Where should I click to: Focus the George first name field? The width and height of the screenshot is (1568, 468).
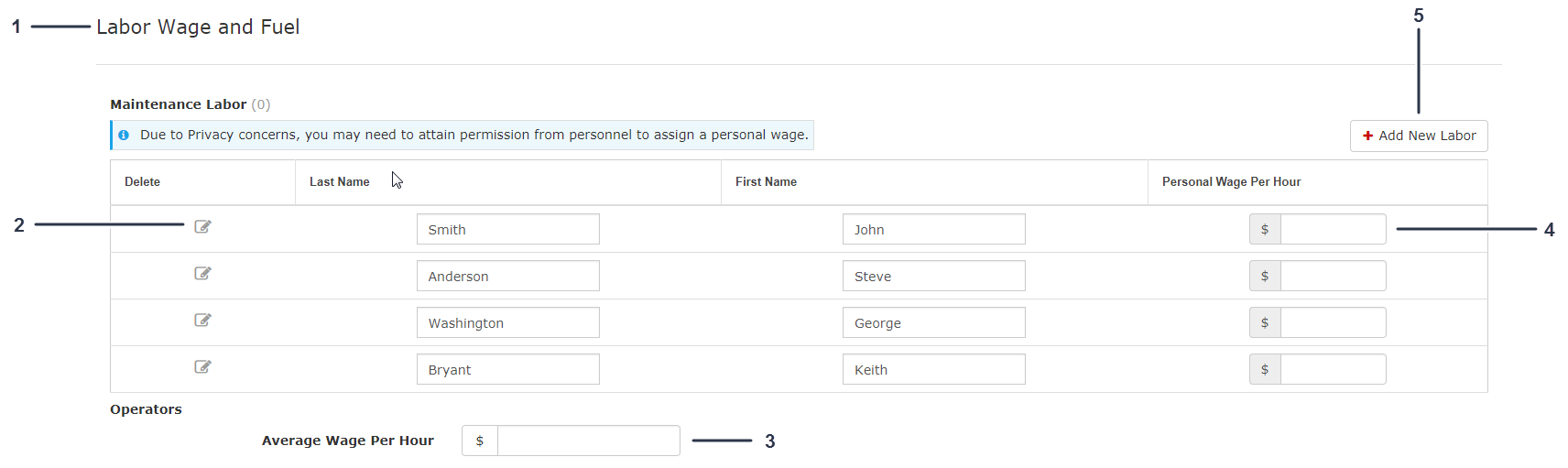[x=933, y=323]
